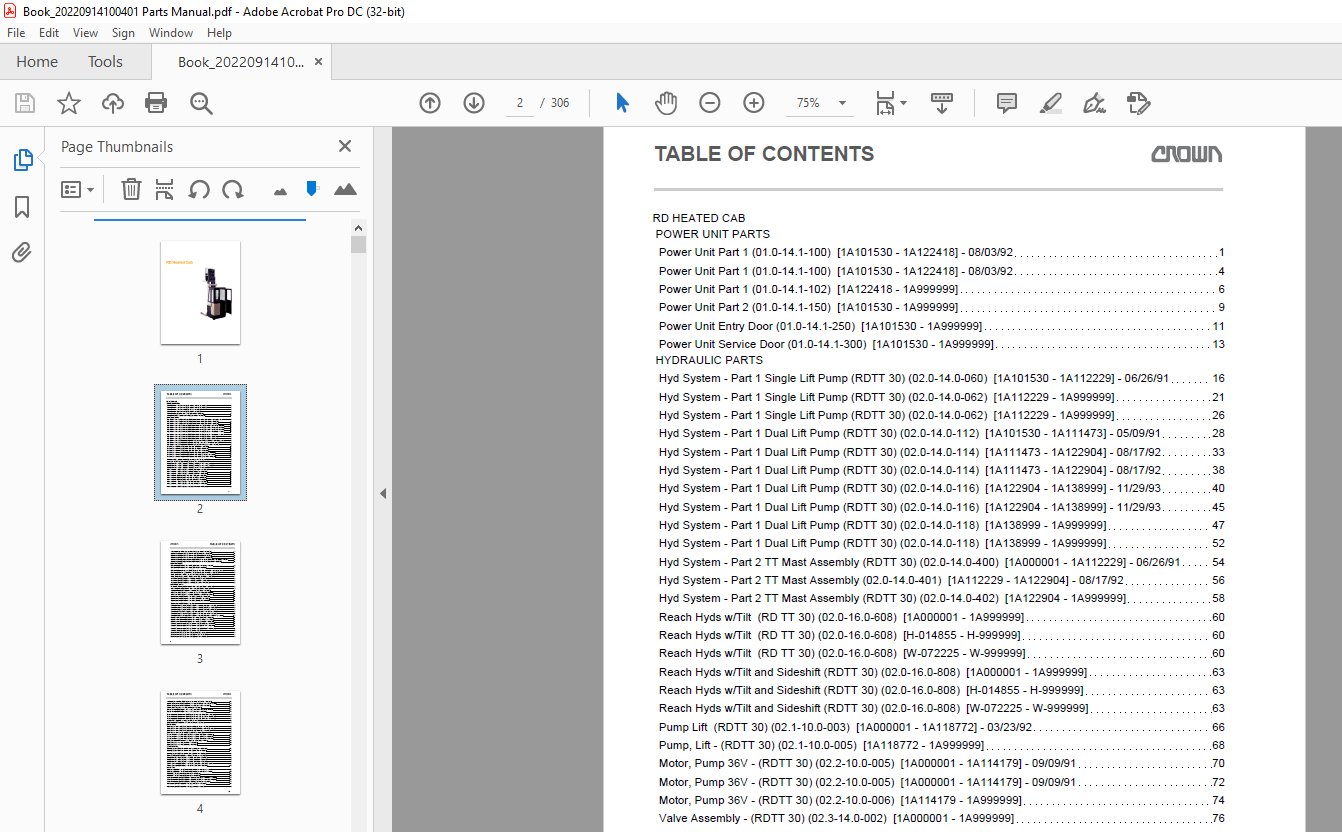Adjust thumbnail size slider handle
Image resolution: width=1342 pixels, height=832 pixels.
pyautogui.click(x=312, y=188)
